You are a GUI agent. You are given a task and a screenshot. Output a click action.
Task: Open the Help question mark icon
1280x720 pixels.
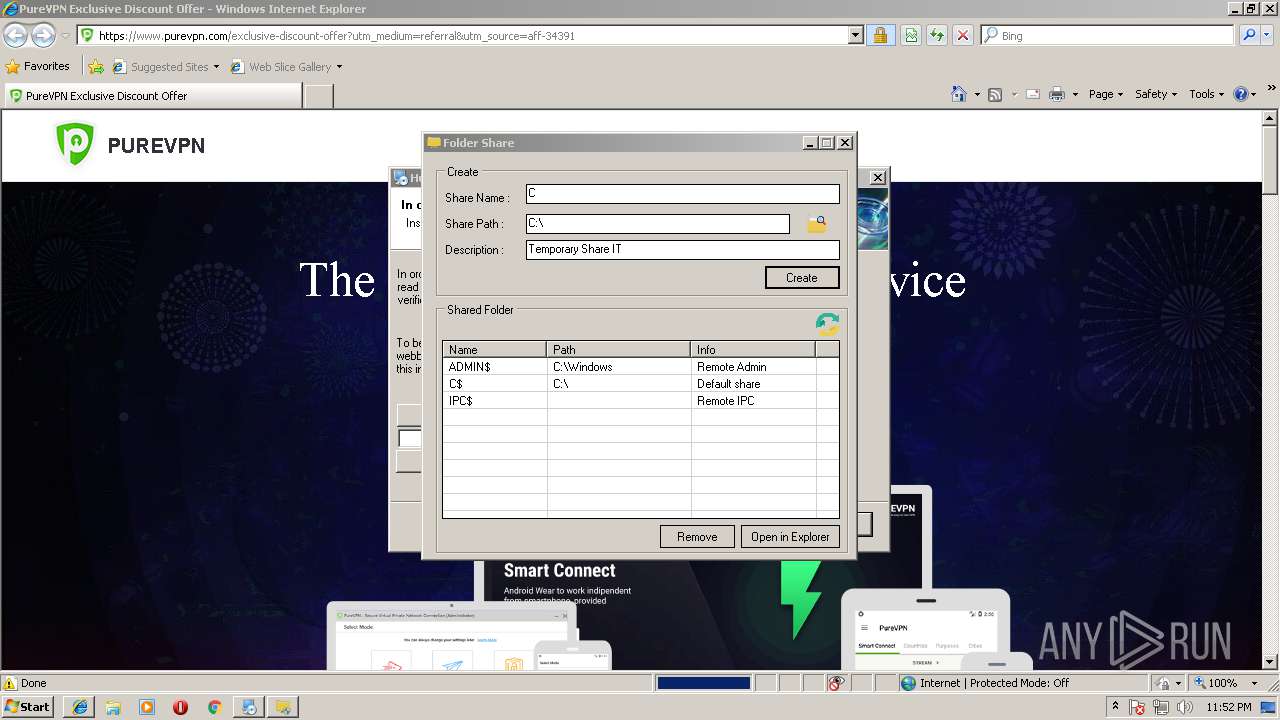click(1241, 94)
